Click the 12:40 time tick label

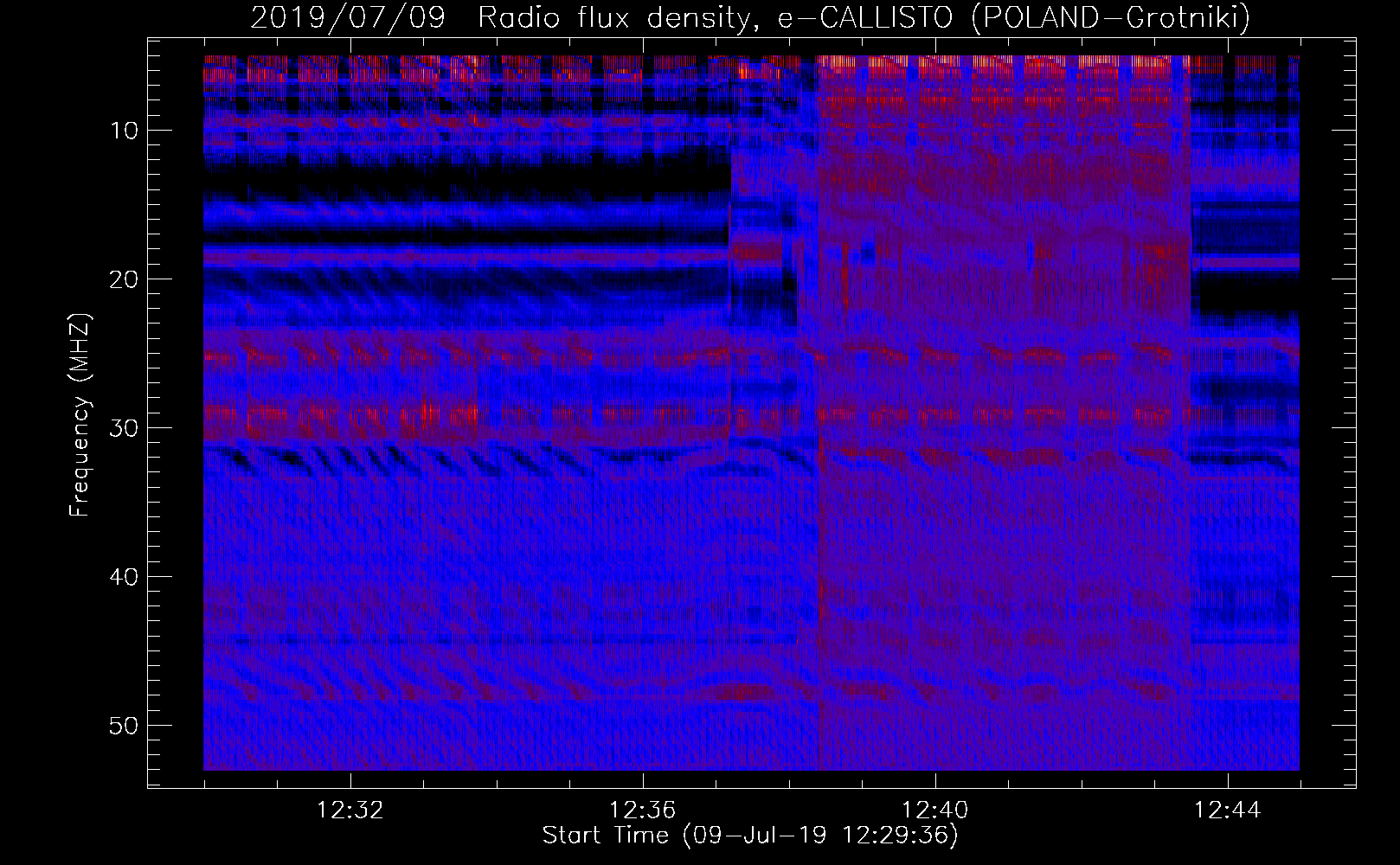click(935, 811)
